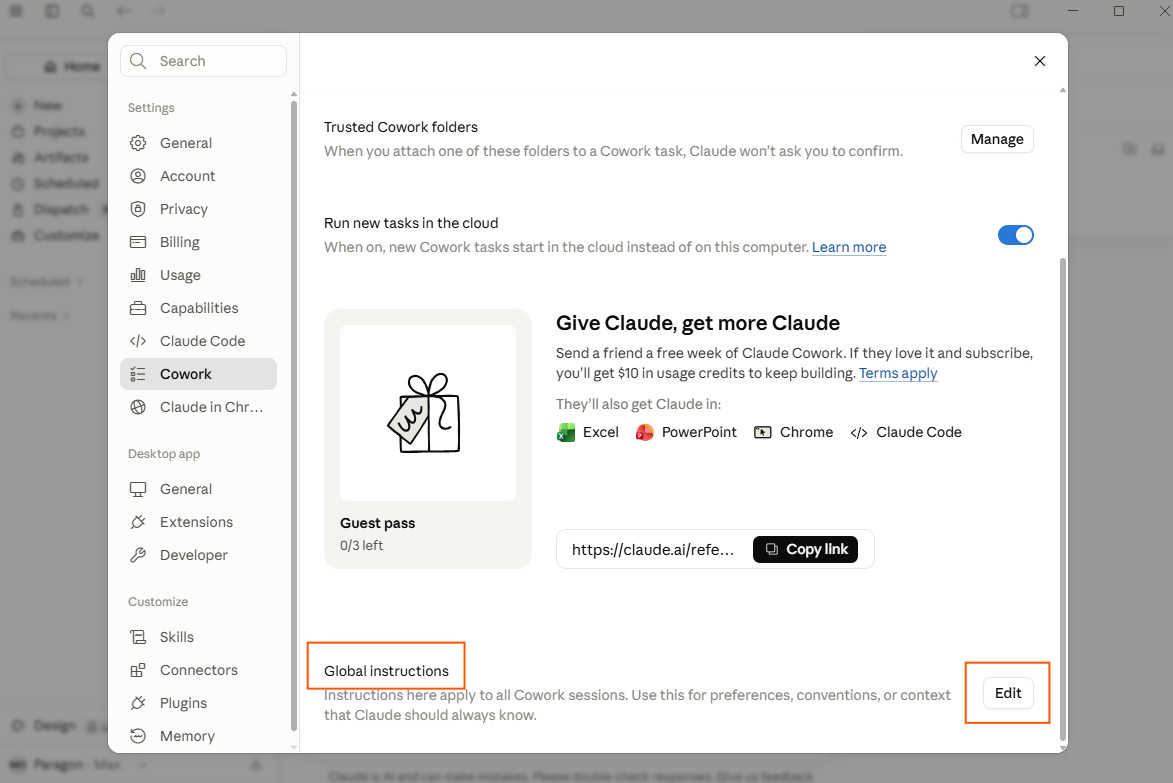Click the Account person icon
Screen dimensions: 1173x783
click(138, 176)
